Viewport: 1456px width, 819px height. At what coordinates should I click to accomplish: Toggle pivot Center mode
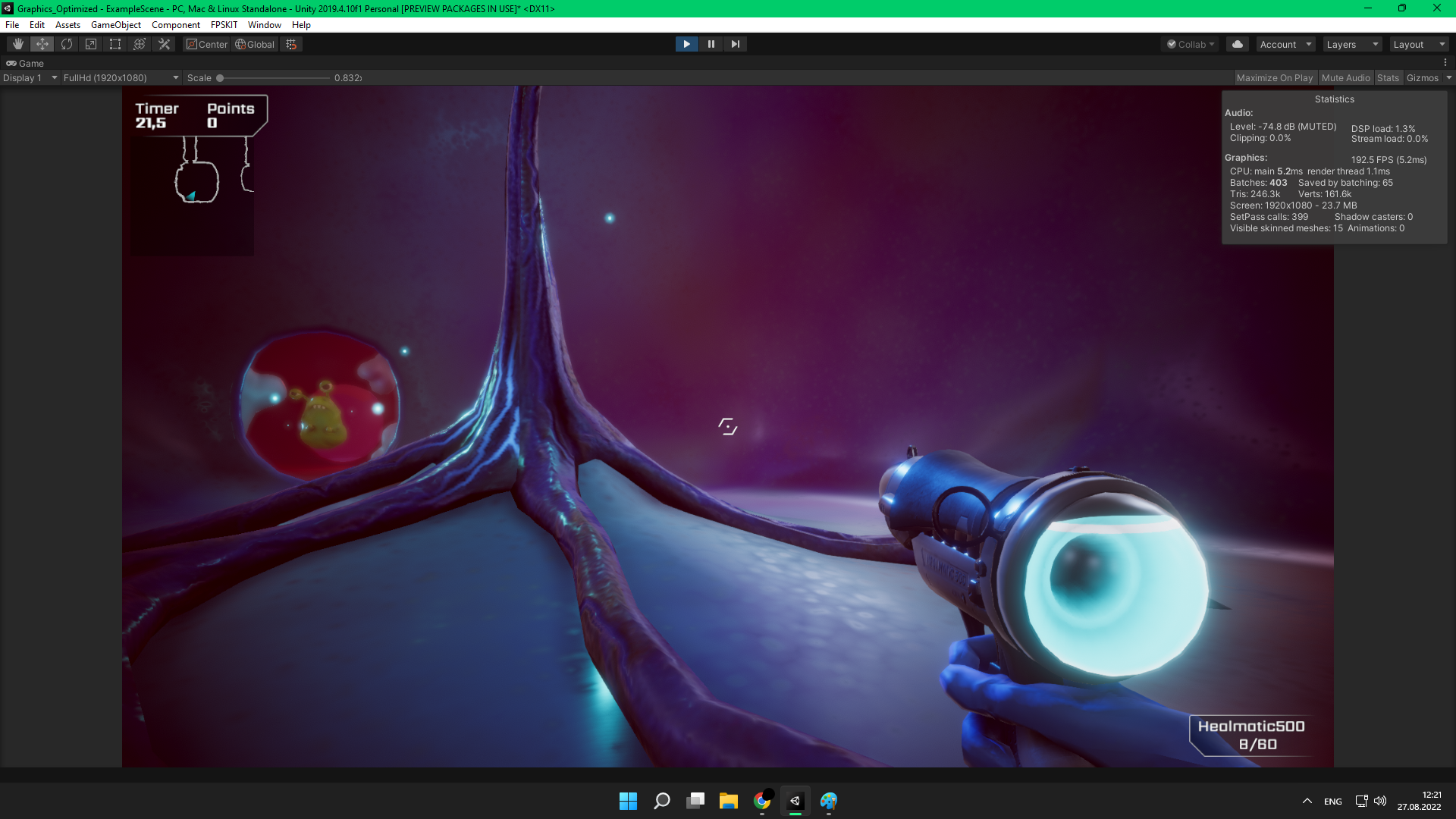pos(207,44)
